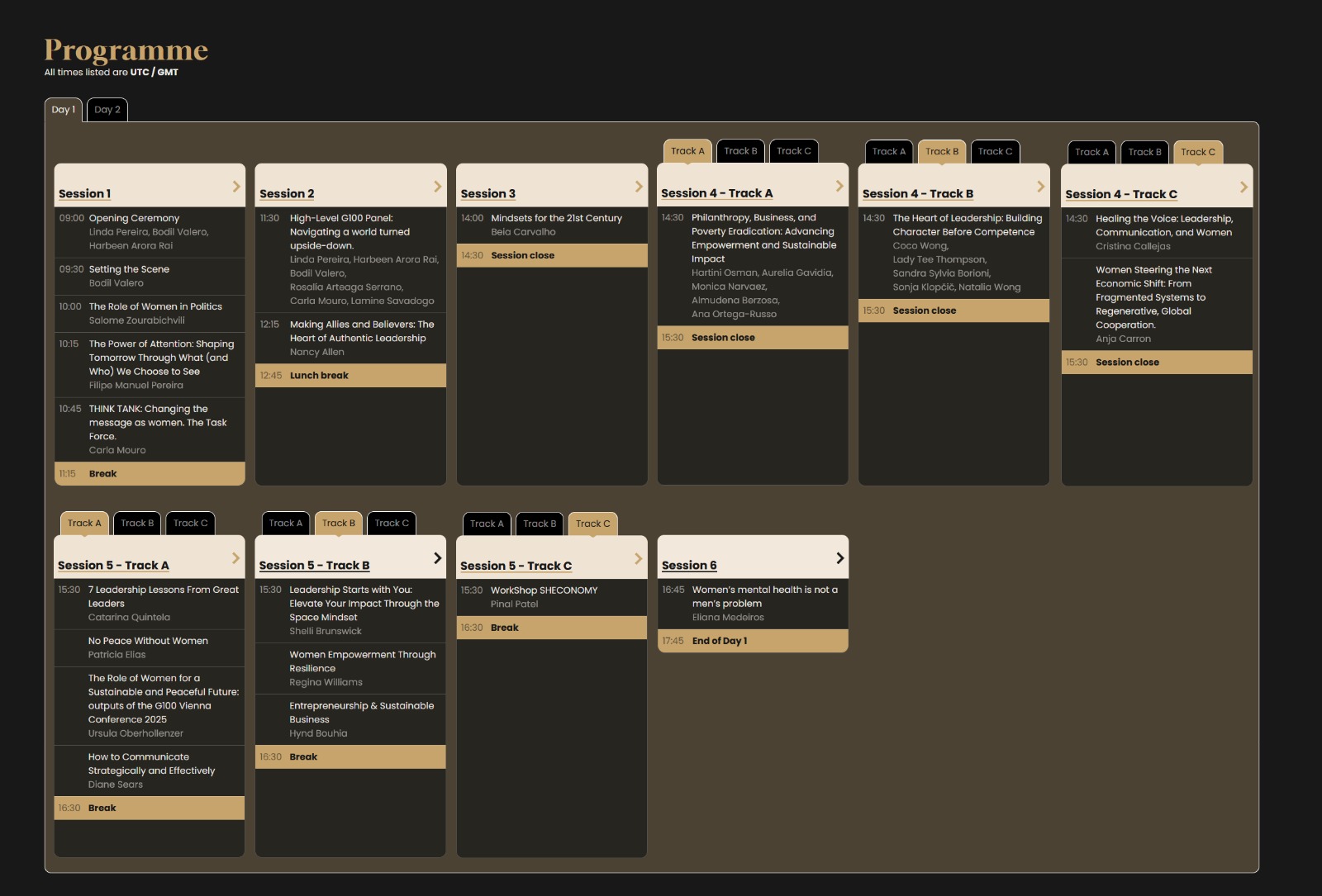Expand Session 4 - Track A chevron
This screenshot has height=896, width=1322.
point(839,186)
